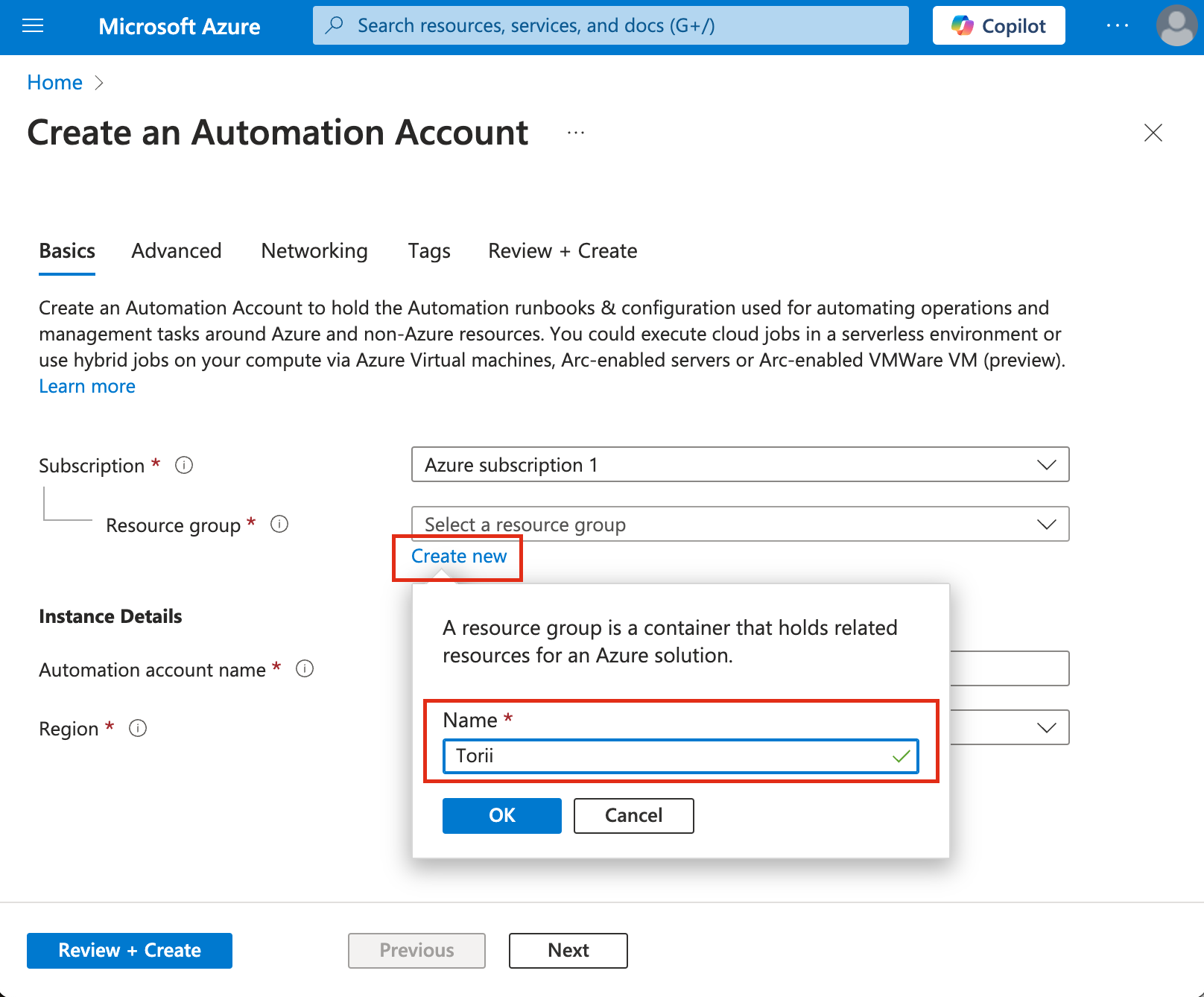Open the Select a resource group dropdown
Image resolution: width=1204 pixels, height=997 pixels.
[x=740, y=524]
